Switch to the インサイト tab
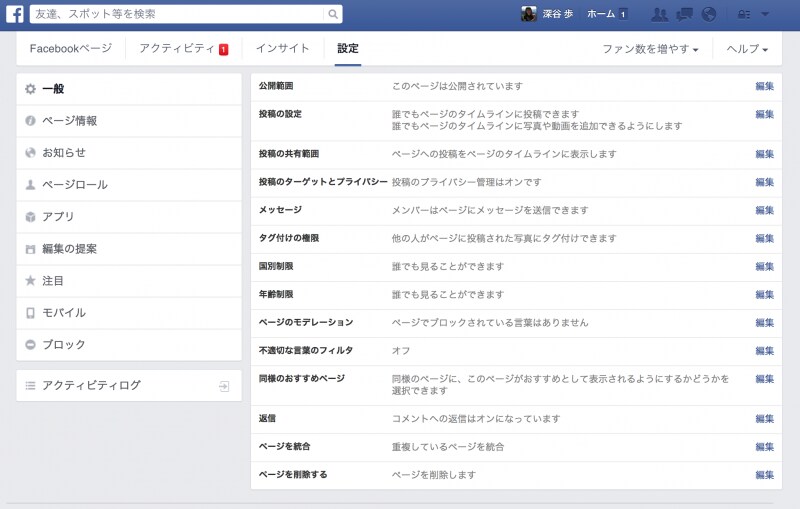The width and height of the screenshot is (800, 509). coord(283,48)
